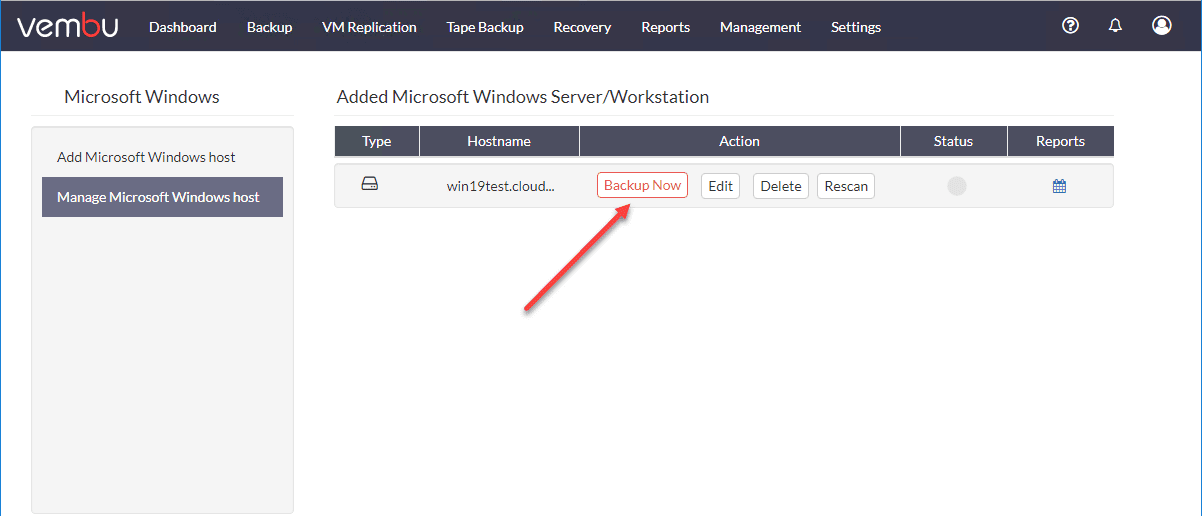Click the host type disk icon

tap(370, 185)
